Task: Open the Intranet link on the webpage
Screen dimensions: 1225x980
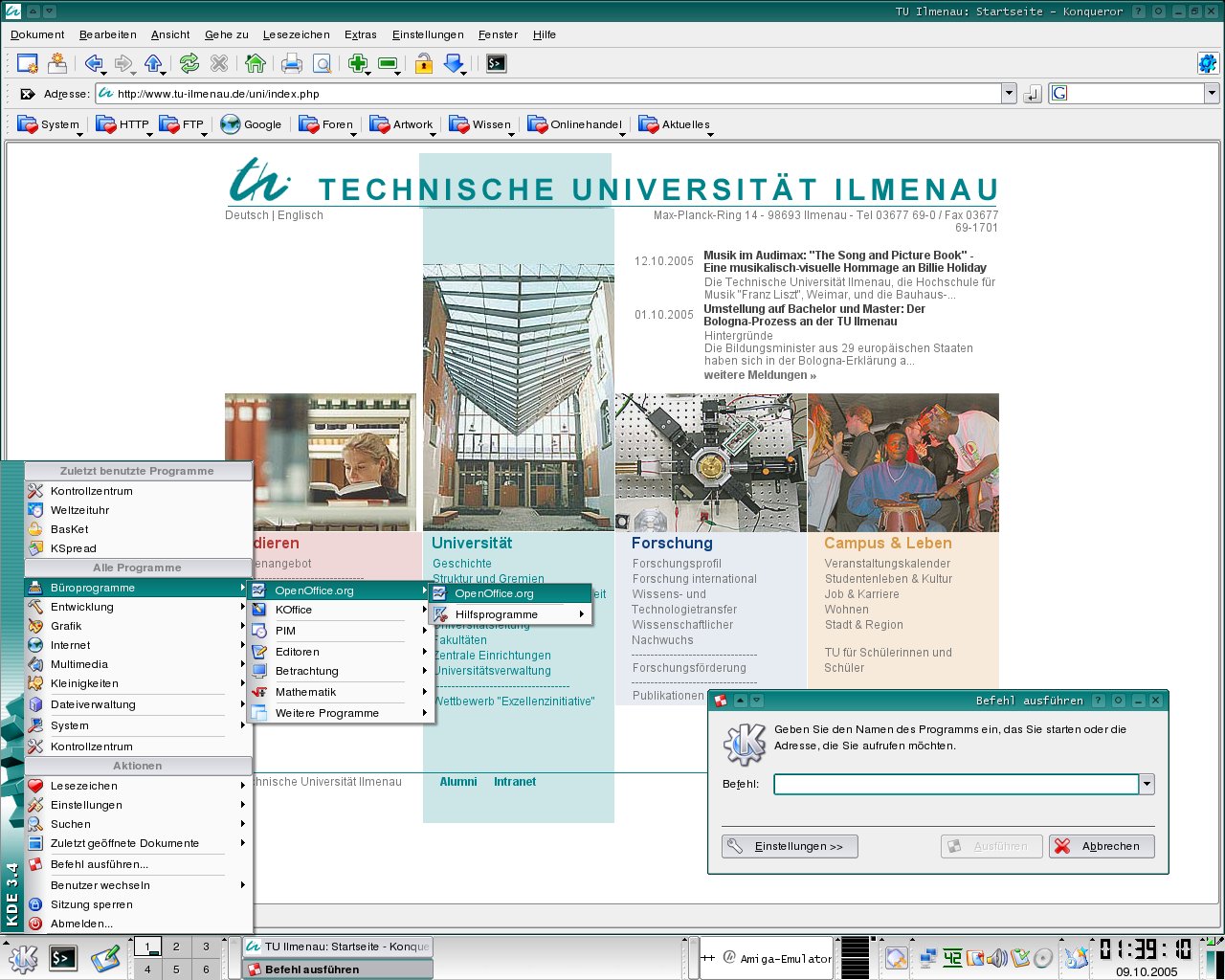Action: (515, 782)
